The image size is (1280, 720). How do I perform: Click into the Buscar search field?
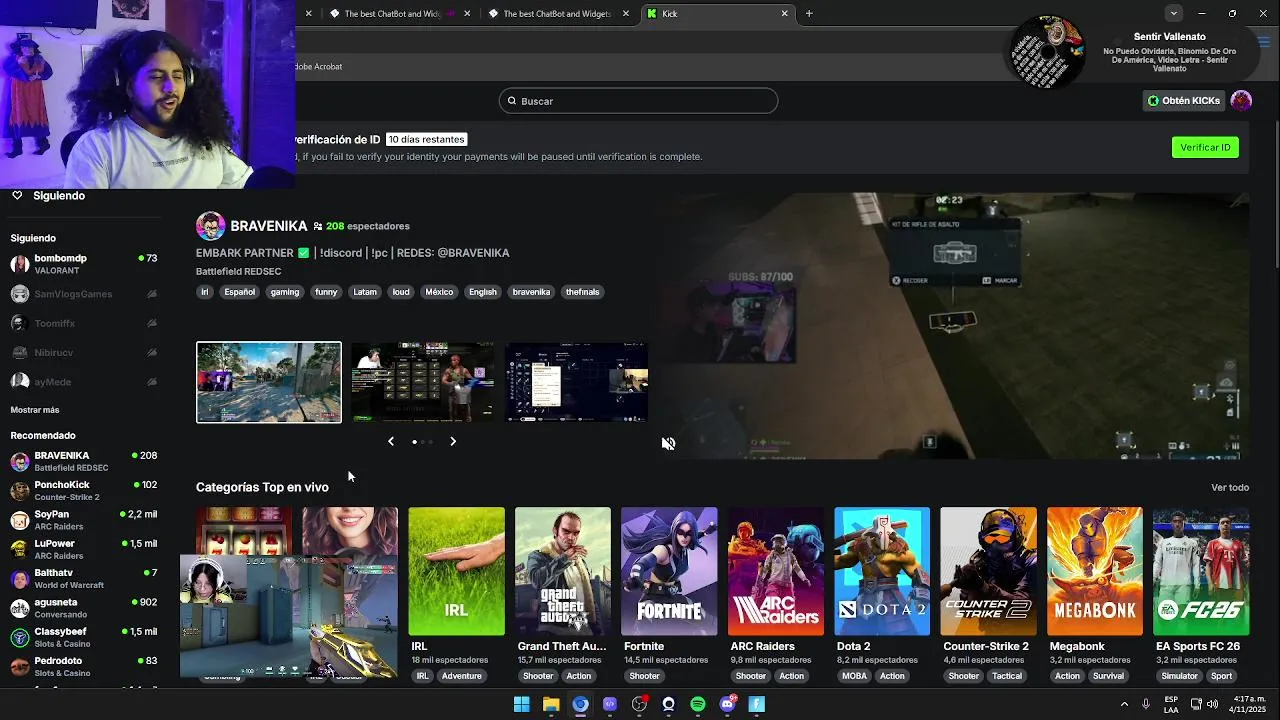click(638, 101)
